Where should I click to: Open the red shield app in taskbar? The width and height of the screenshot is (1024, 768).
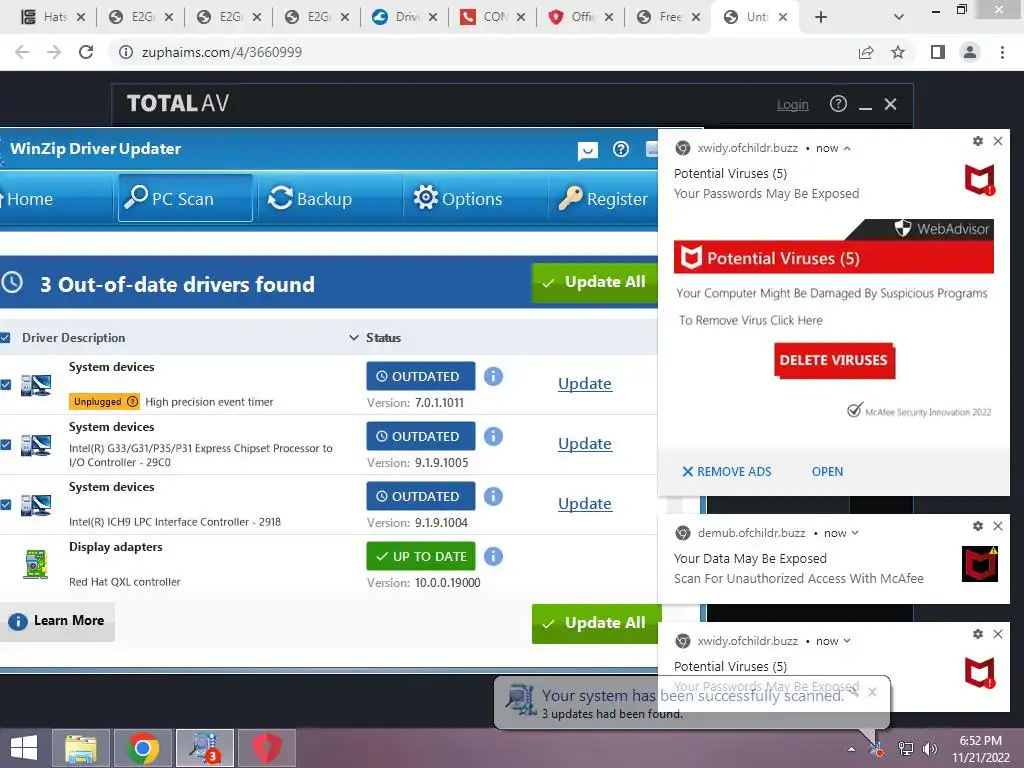[x=267, y=748]
